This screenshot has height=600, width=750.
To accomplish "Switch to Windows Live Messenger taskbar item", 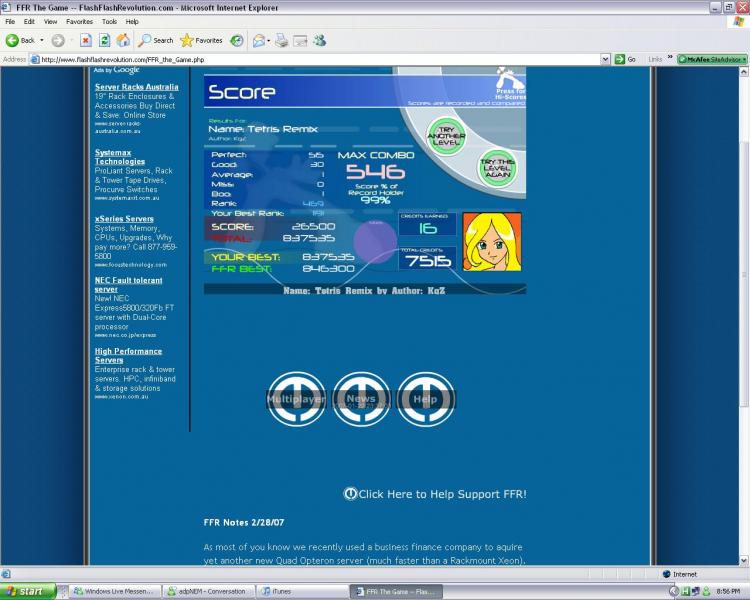I will click(x=113, y=591).
